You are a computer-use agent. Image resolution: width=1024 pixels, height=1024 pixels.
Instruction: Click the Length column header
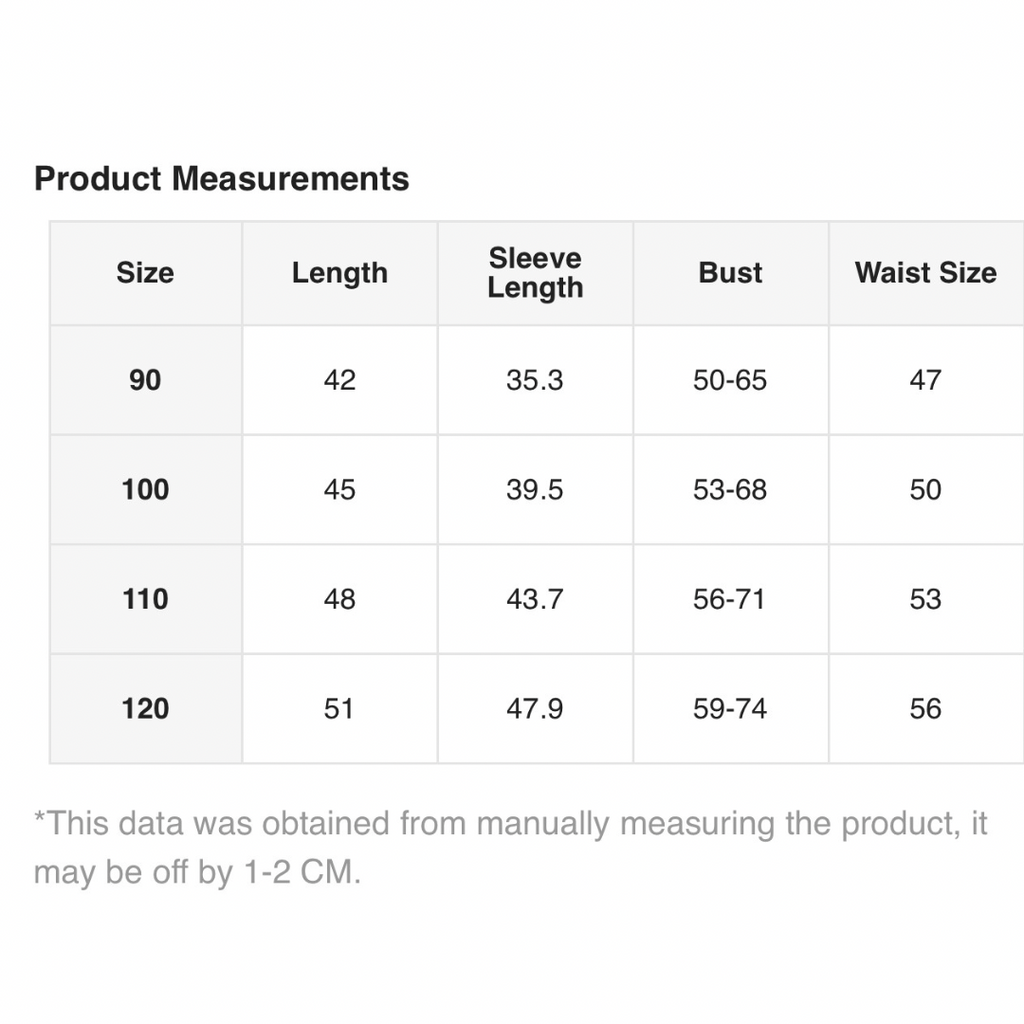[339, 273]
